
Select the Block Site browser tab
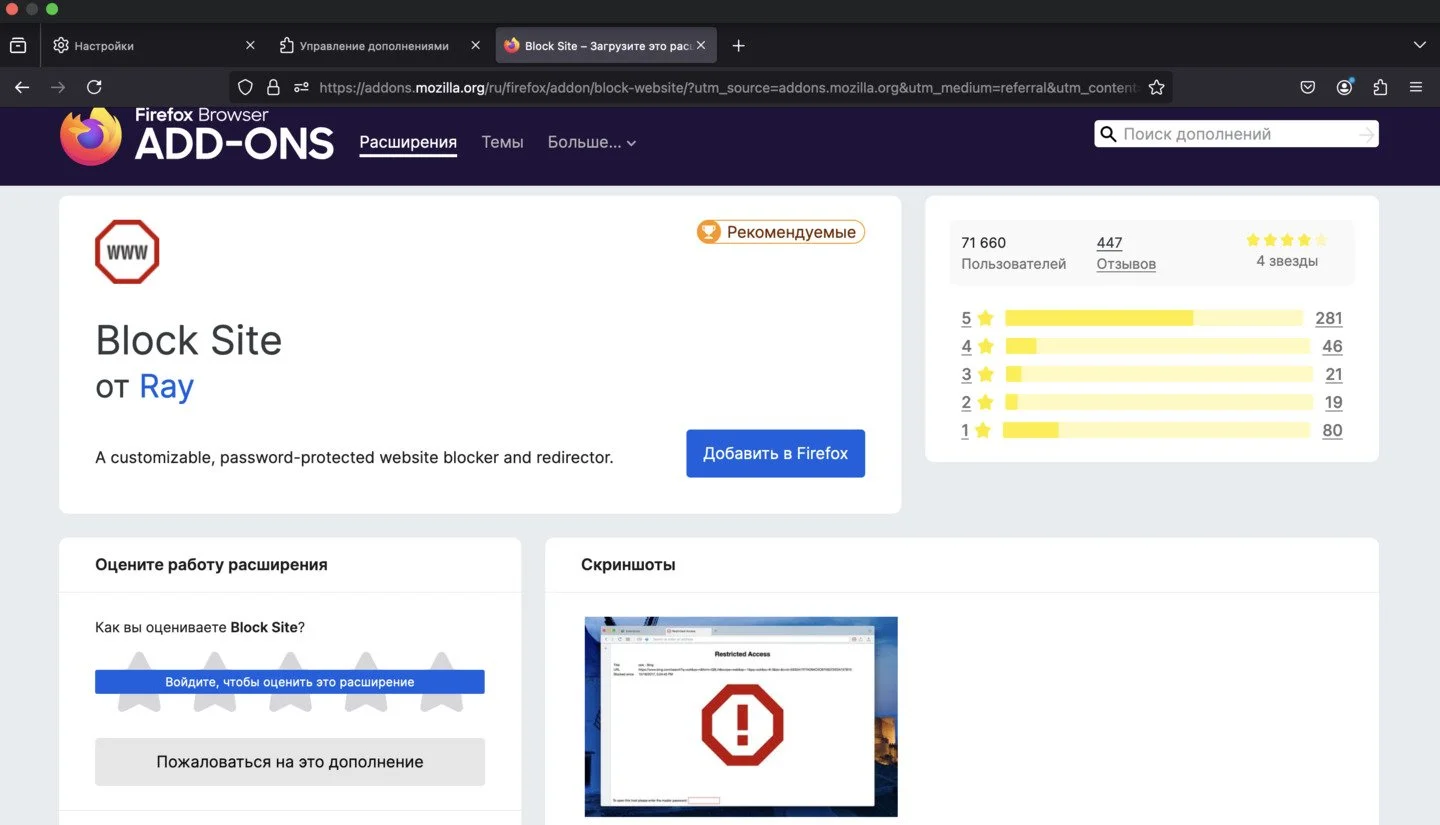point(605,45)
